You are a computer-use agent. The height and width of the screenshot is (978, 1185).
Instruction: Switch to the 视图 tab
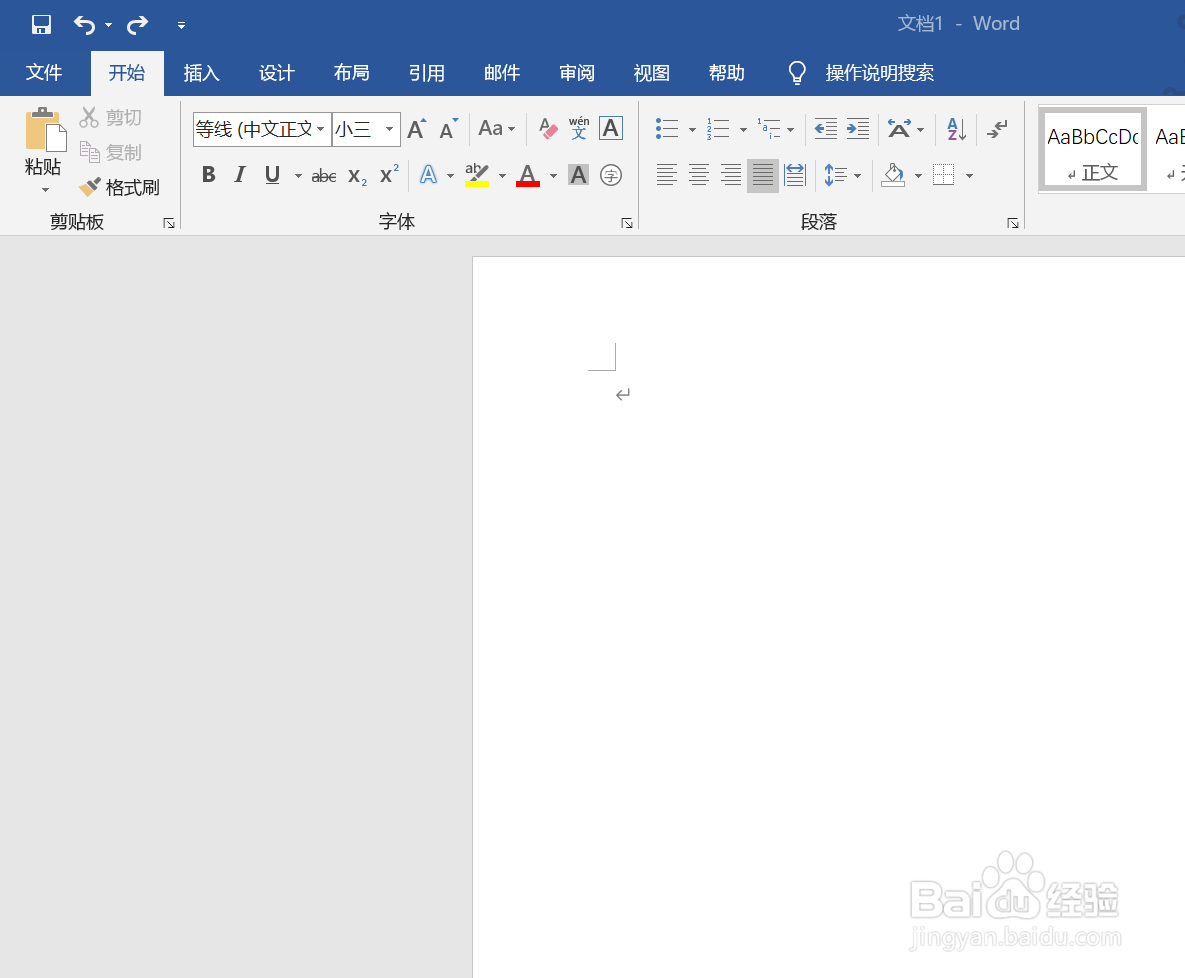pos(651,73)
